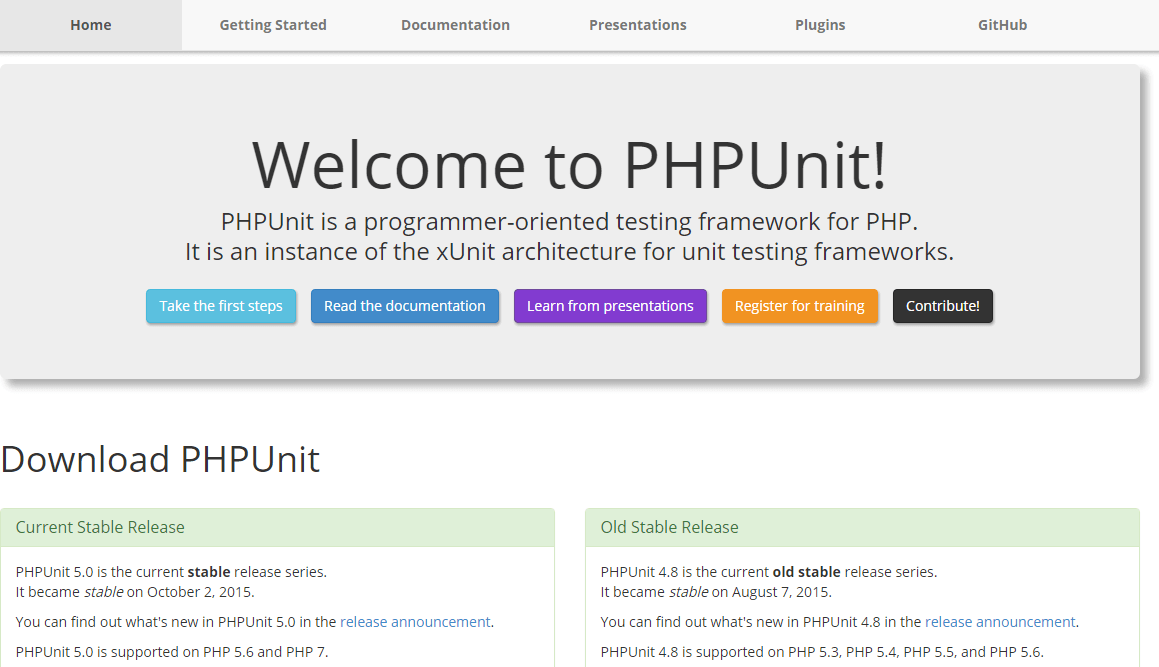Click the 'Read the documentation' button

point(405,306)
